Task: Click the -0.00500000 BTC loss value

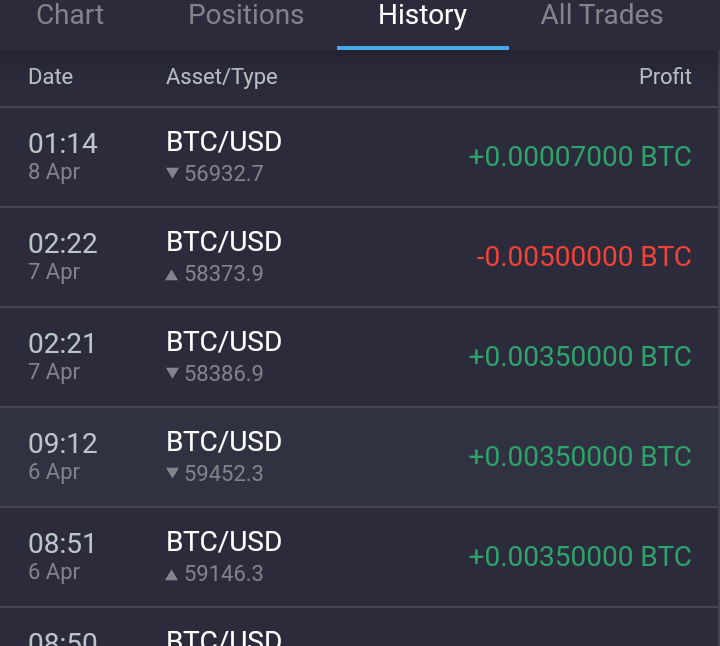Action: click(x=584, y=257)
